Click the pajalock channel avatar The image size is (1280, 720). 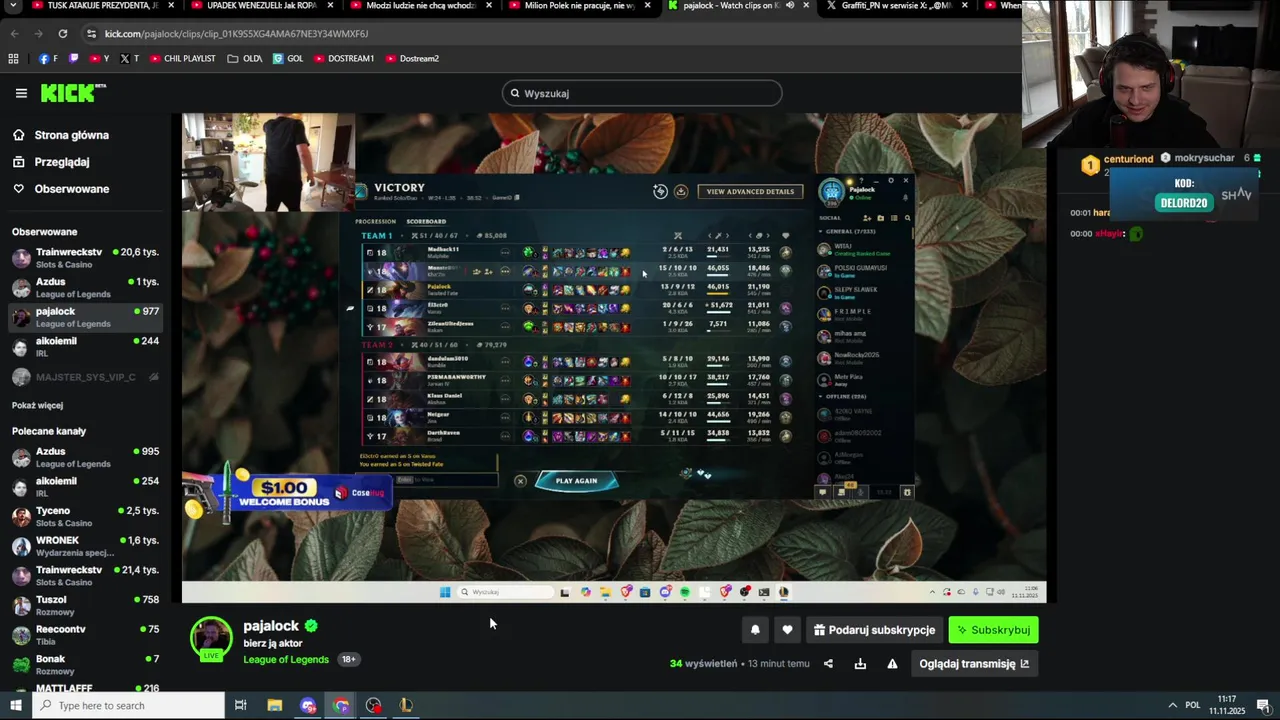pyautogui.click(x=211, y=639)
